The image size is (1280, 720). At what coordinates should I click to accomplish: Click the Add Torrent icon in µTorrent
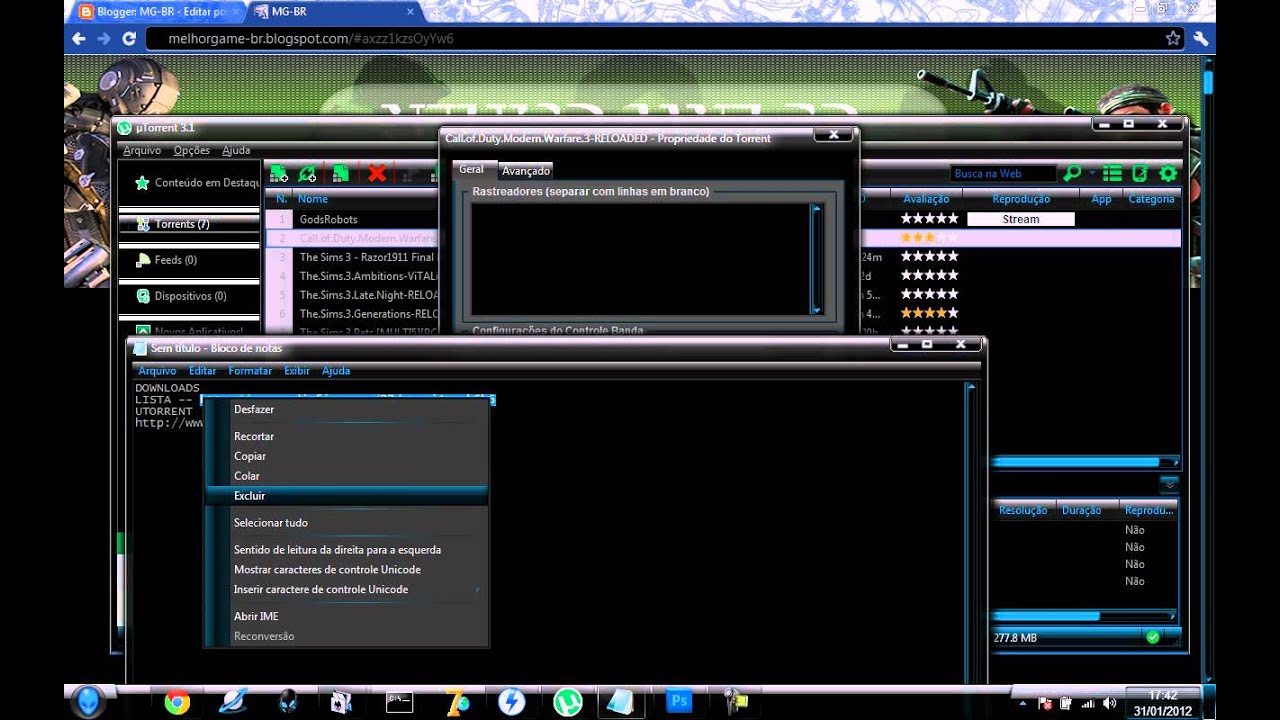pos(279,174)
